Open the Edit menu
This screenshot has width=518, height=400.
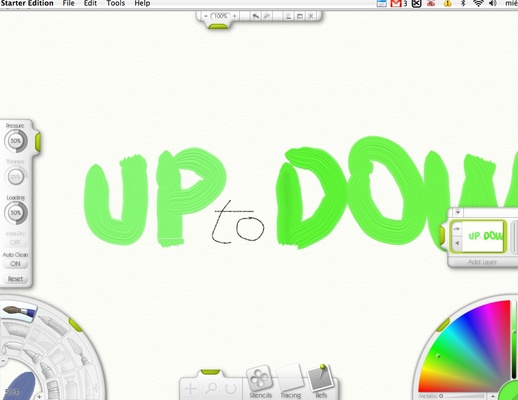click(x=90, y=3)
